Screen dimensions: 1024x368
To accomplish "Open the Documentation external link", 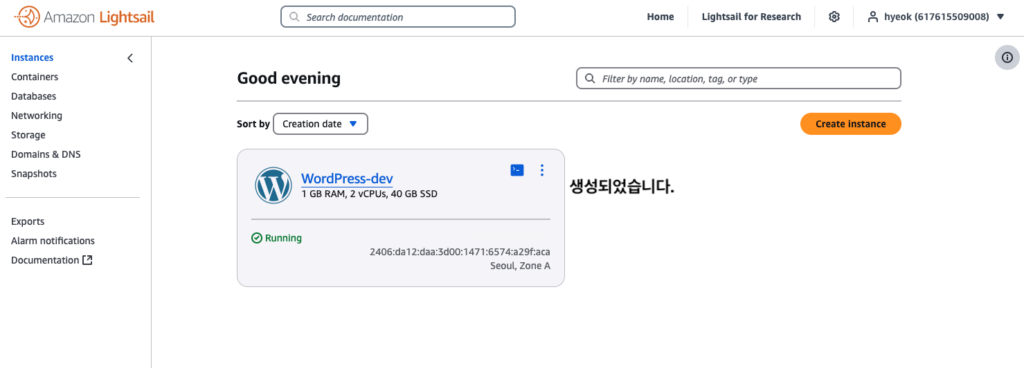I will (x=52, y=260).
